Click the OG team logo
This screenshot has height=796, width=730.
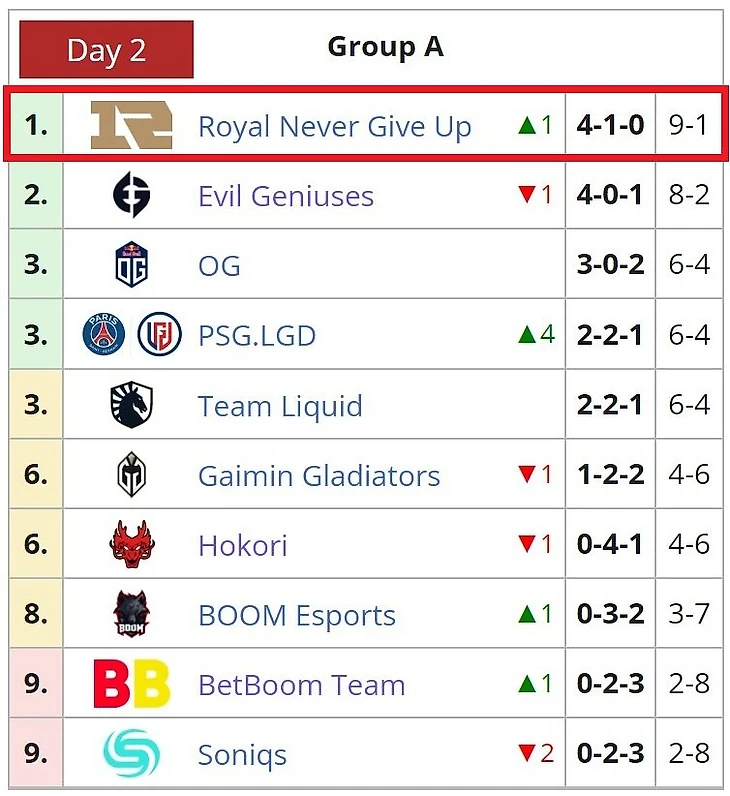tap(132, 265)
